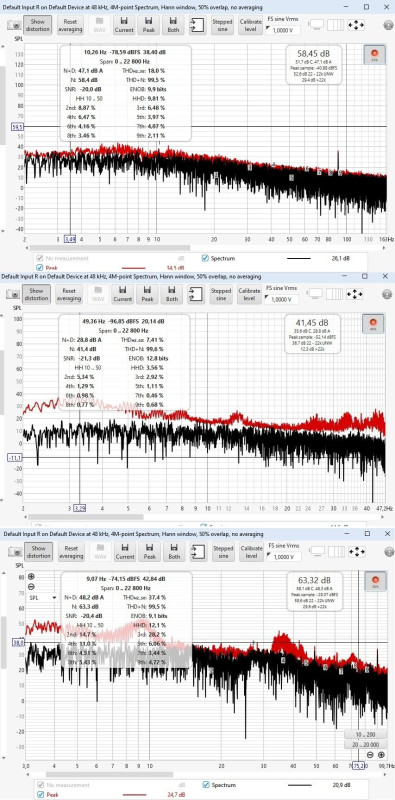Set range to 20 .. 20 000 button
The width and height of the screenshot is (395, 800).
click(364, 744)
